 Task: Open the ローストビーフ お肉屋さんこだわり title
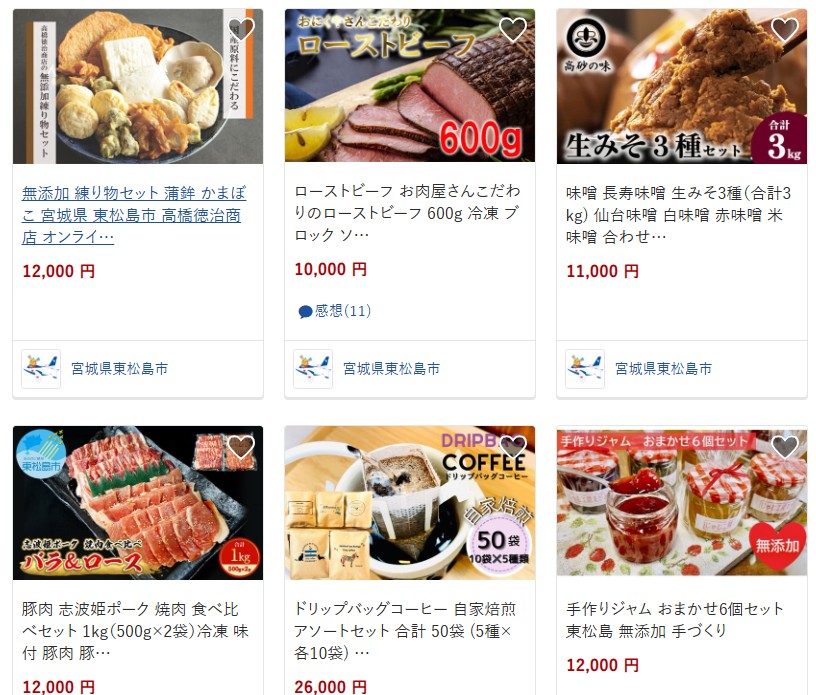[407, 213]
